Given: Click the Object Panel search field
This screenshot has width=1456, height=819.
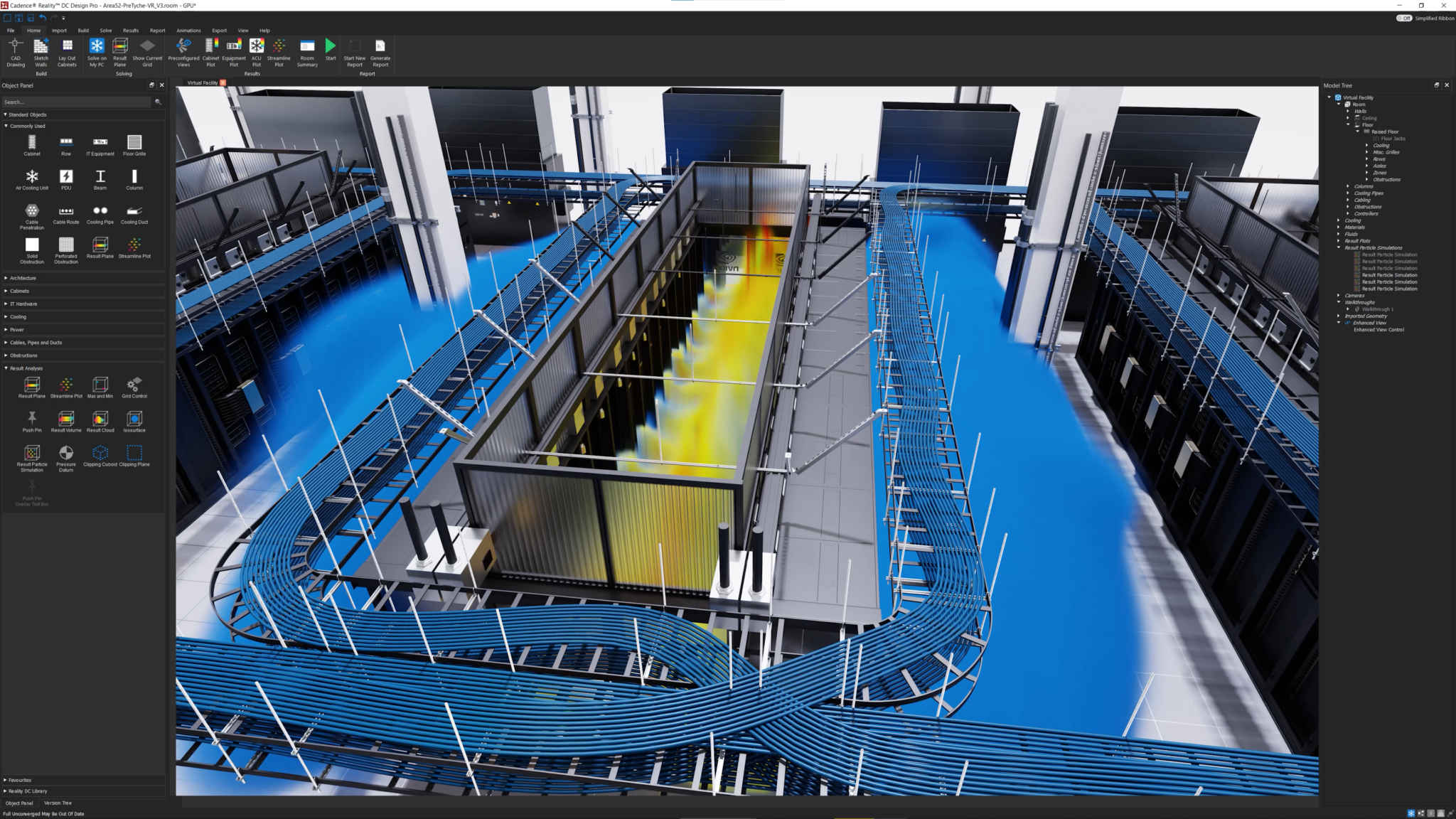Looking at the screenshot, I should 76,102.
